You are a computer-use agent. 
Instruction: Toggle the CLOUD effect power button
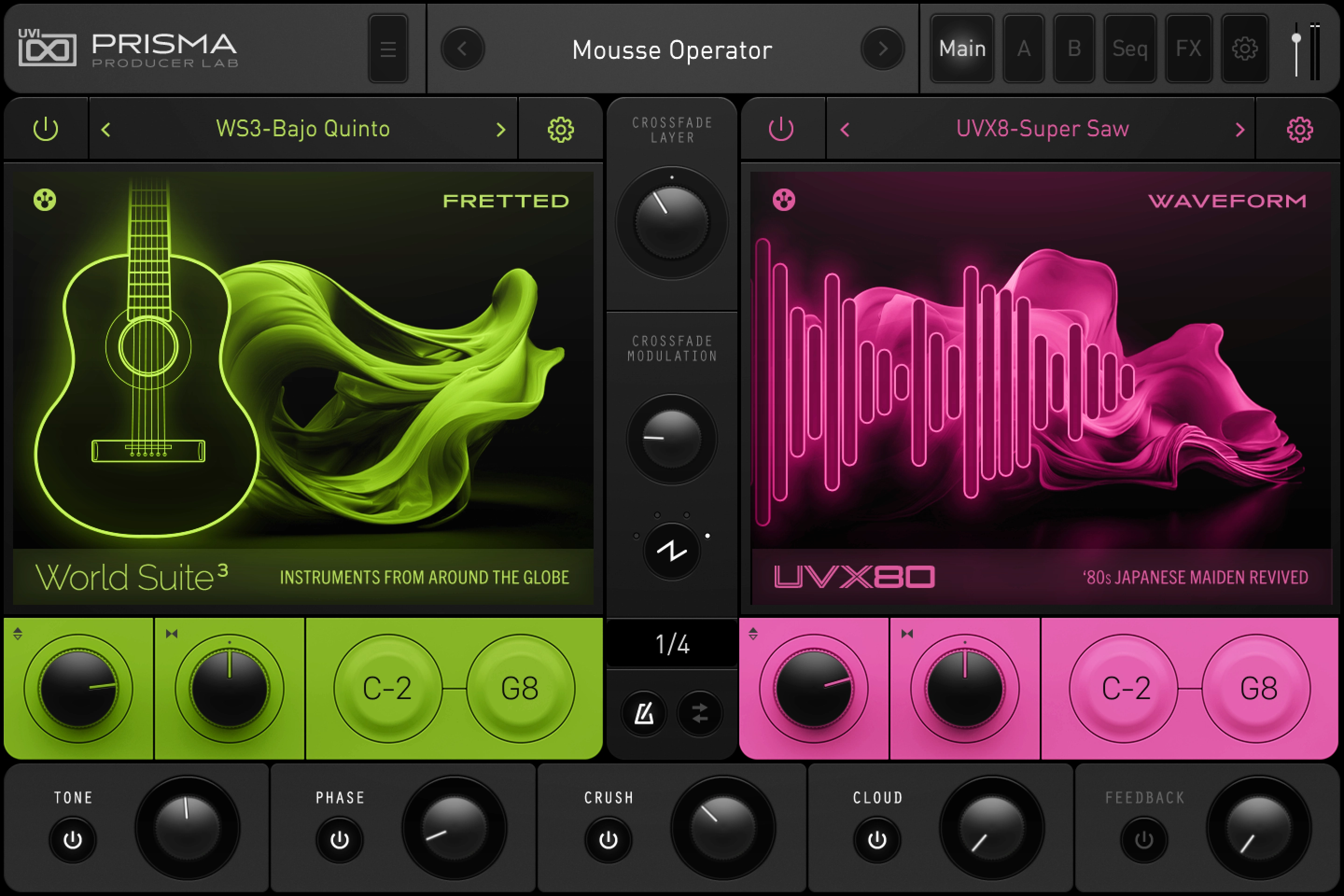(x=877, y=840)
